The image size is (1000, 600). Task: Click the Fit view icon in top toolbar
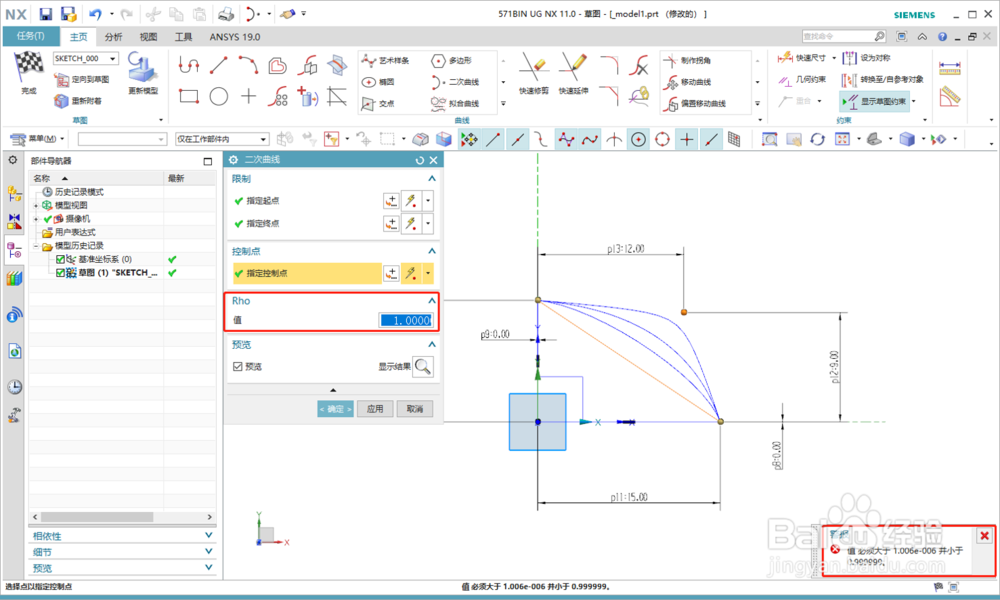pos(842,139)
